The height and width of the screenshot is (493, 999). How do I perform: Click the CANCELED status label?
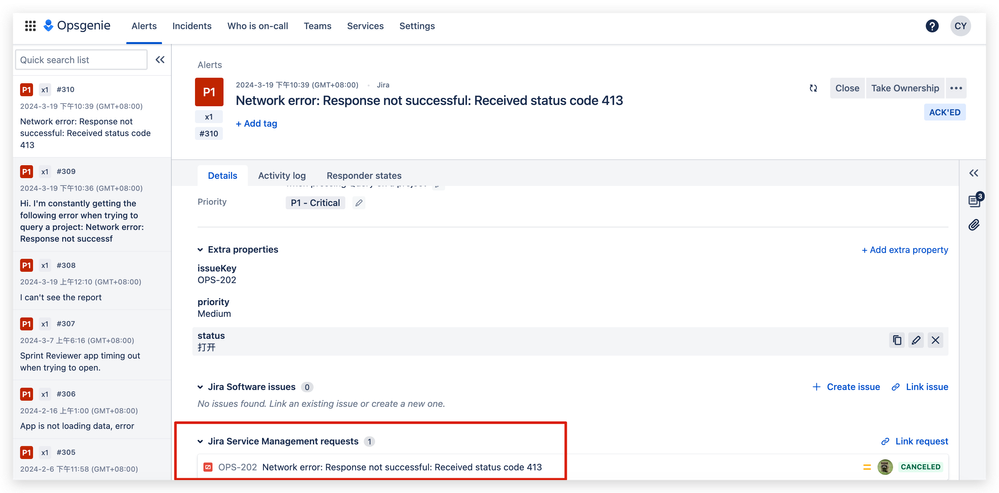pyautogui.click(x=920, y=467)
